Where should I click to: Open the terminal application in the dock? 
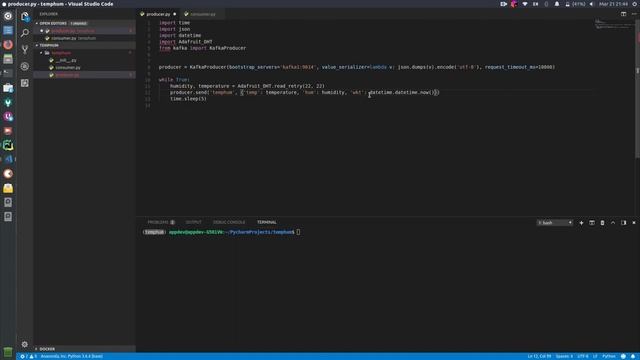tap(8, 73)
